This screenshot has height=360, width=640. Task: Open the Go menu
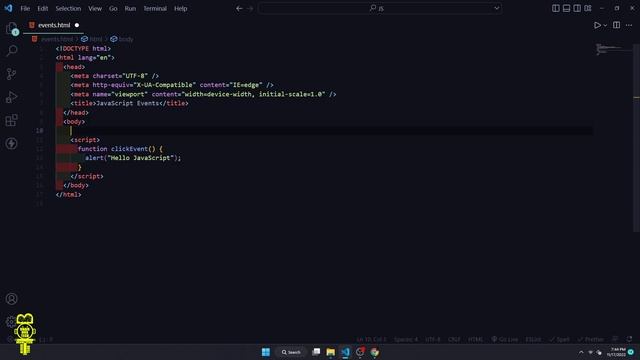[113, 8]
